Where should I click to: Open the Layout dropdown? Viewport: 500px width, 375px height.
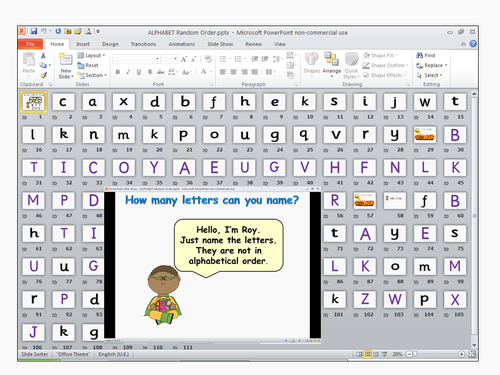coord(91,55)
